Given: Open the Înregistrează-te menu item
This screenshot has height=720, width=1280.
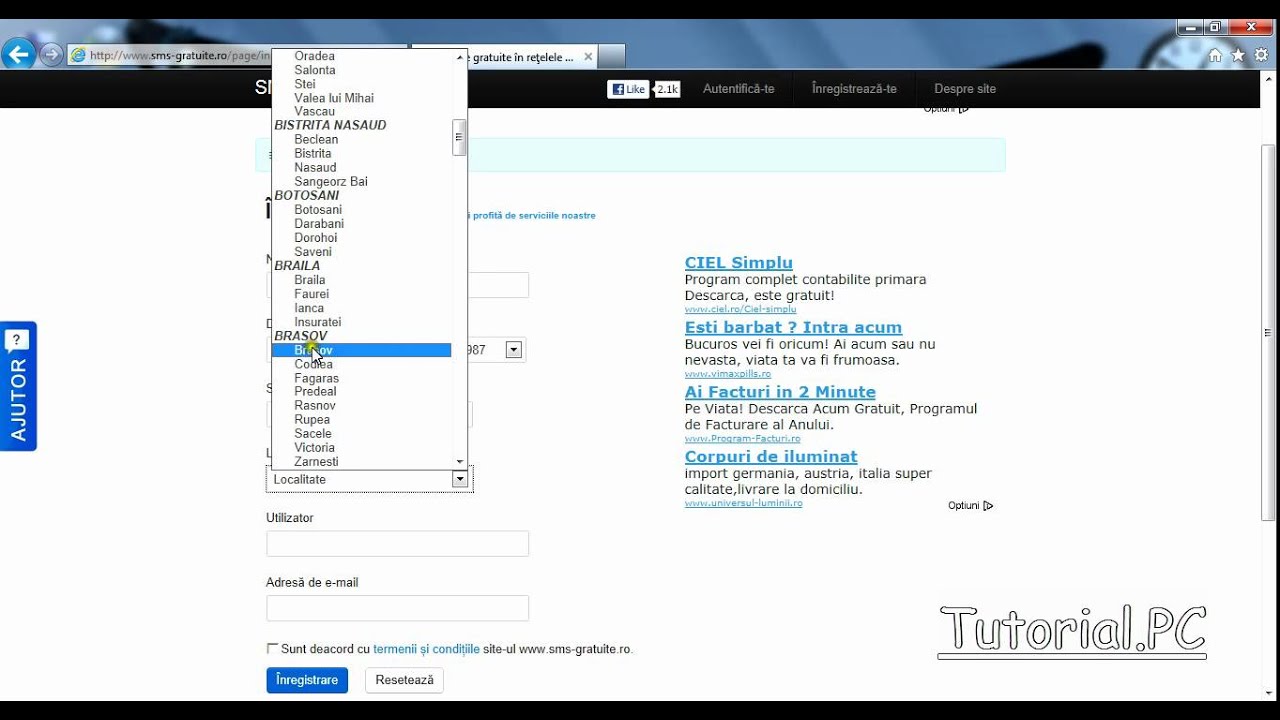Looking at the screenshot, I should point(854,89).
